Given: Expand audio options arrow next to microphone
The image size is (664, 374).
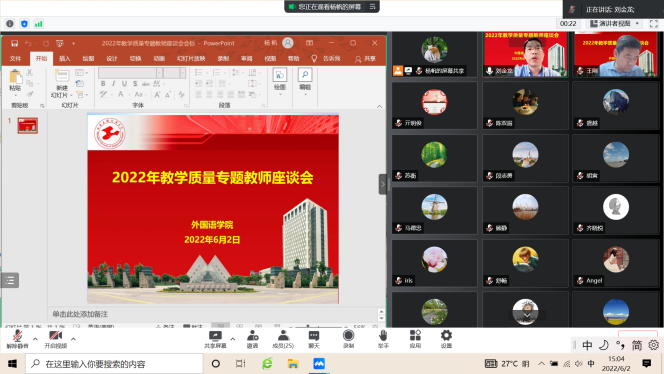Looking at the screenshot, I should point(35,339).
